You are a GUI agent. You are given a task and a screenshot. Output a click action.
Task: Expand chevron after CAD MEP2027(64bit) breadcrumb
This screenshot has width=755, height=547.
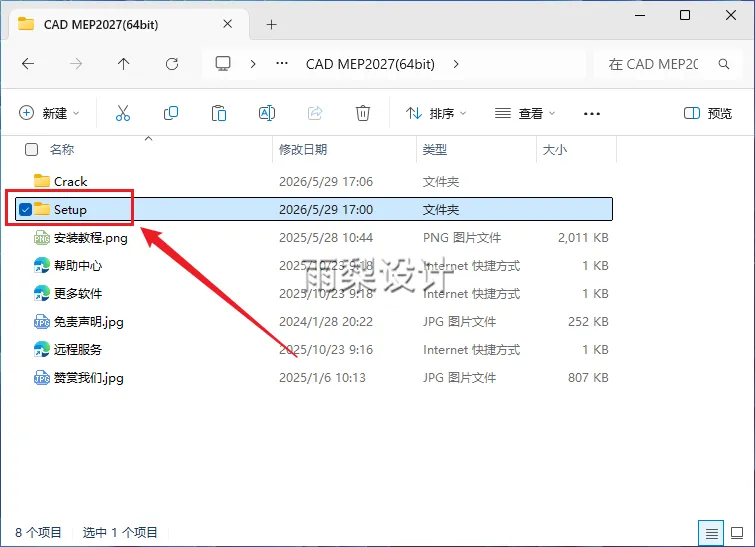click(456, 64)
